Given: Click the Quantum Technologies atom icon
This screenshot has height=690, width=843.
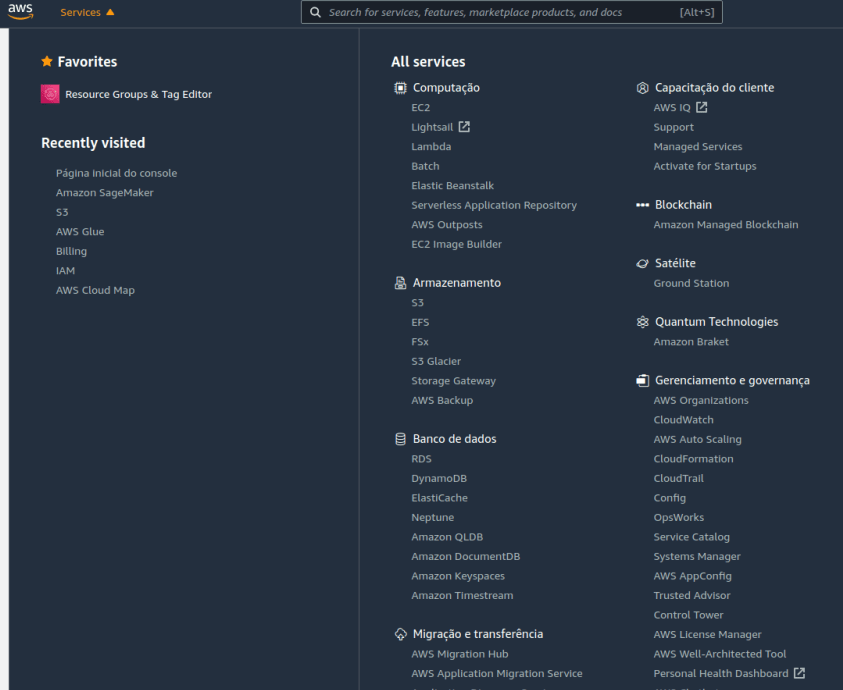Looking at the screenshot, I should [x=642, y=322].
